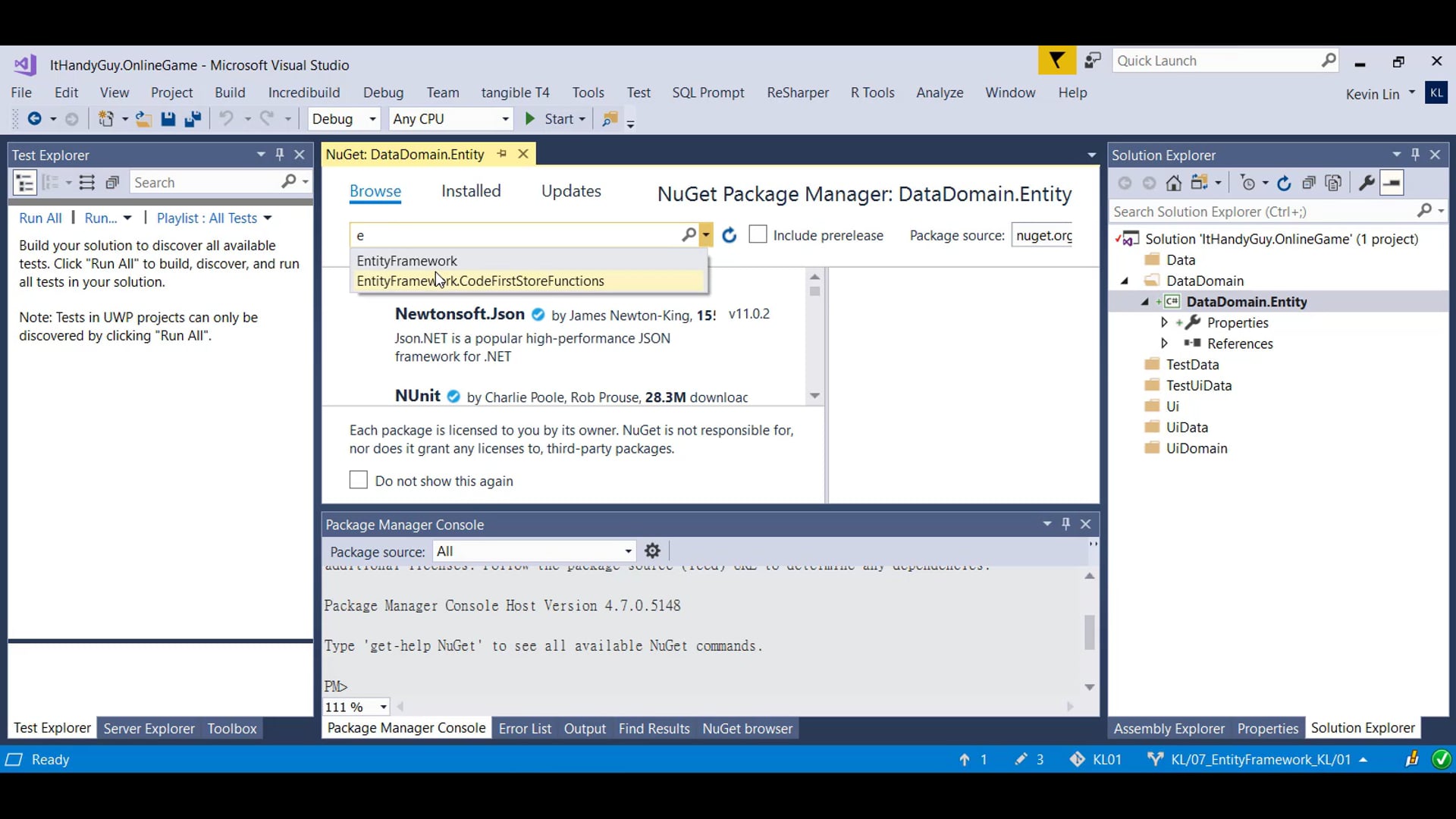Enable the Include prerelease checkbox
Image resolution: width=1456 pixels, height=819 pixels.
(x=758, y=234)
